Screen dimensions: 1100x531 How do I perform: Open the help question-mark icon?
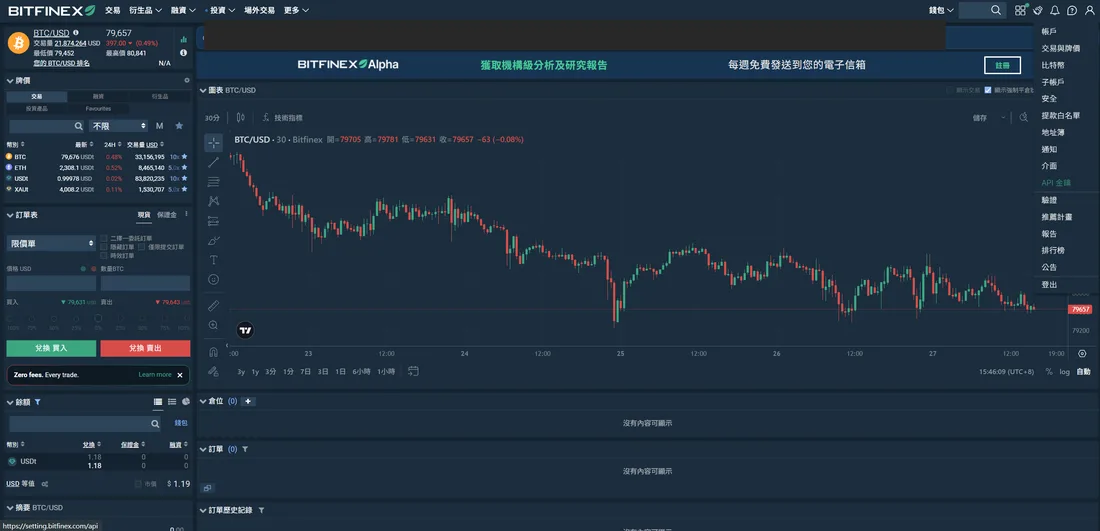pyautogui.click(x=1072, y=11)
